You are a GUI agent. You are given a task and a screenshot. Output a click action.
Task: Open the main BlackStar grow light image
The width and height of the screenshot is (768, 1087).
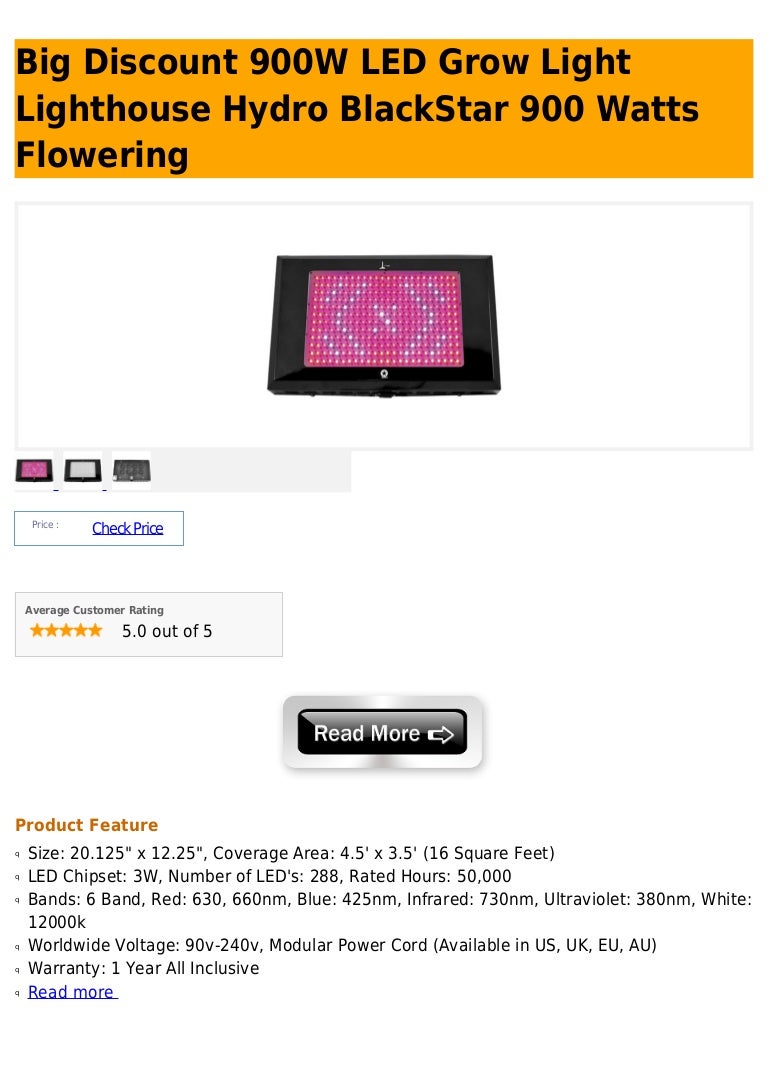pos(384,325)
